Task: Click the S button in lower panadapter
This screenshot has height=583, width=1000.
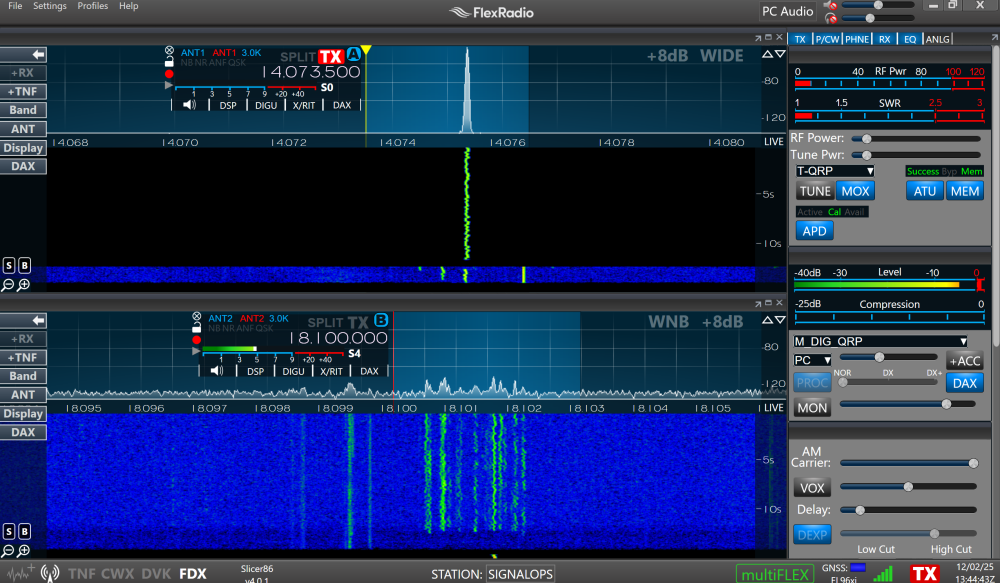Action: [8, 531]
